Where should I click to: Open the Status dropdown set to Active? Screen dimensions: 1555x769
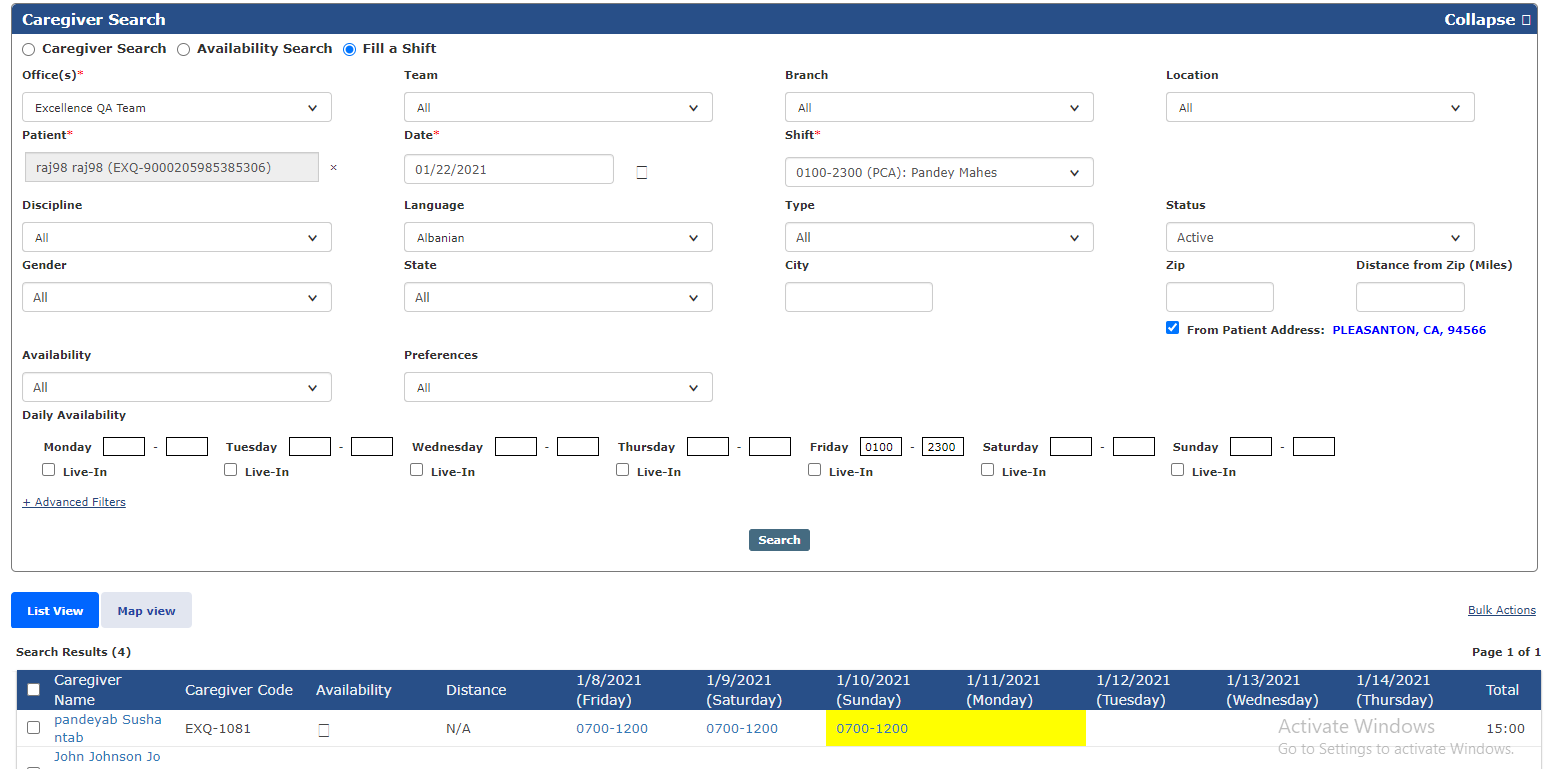[1319, 238]
